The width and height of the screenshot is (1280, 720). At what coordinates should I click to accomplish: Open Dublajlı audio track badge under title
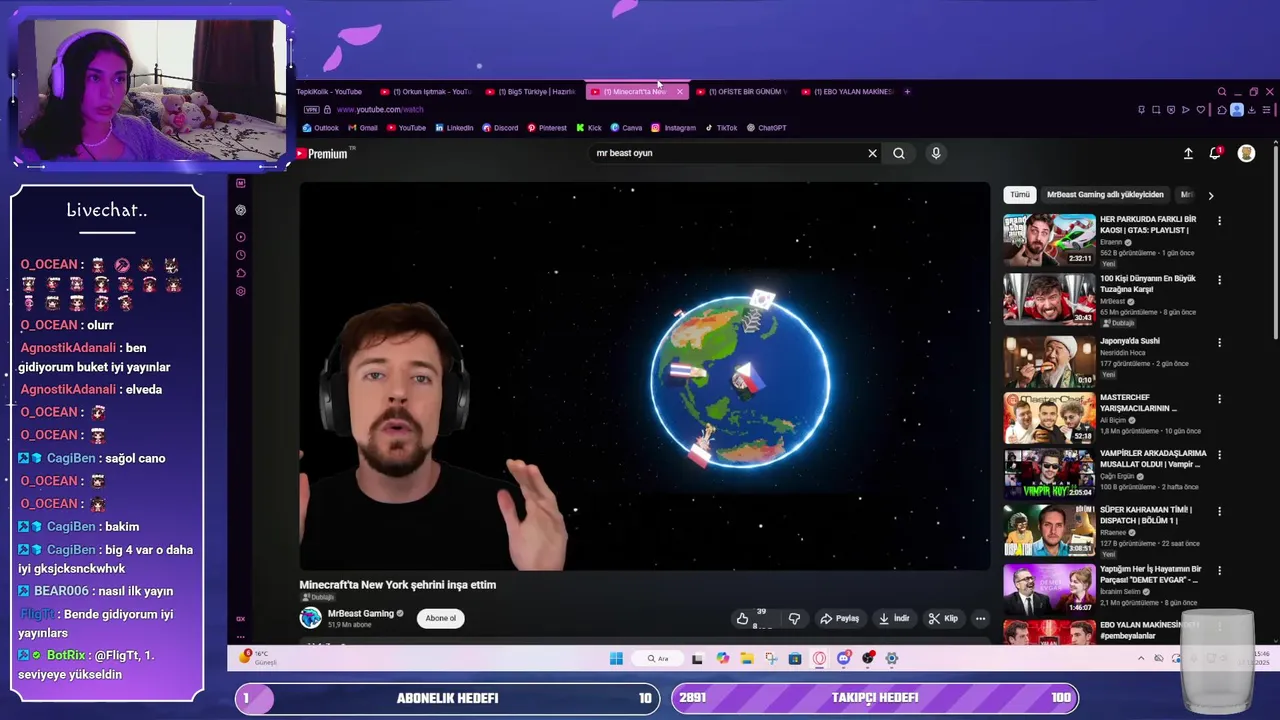[x=319, y=597]
